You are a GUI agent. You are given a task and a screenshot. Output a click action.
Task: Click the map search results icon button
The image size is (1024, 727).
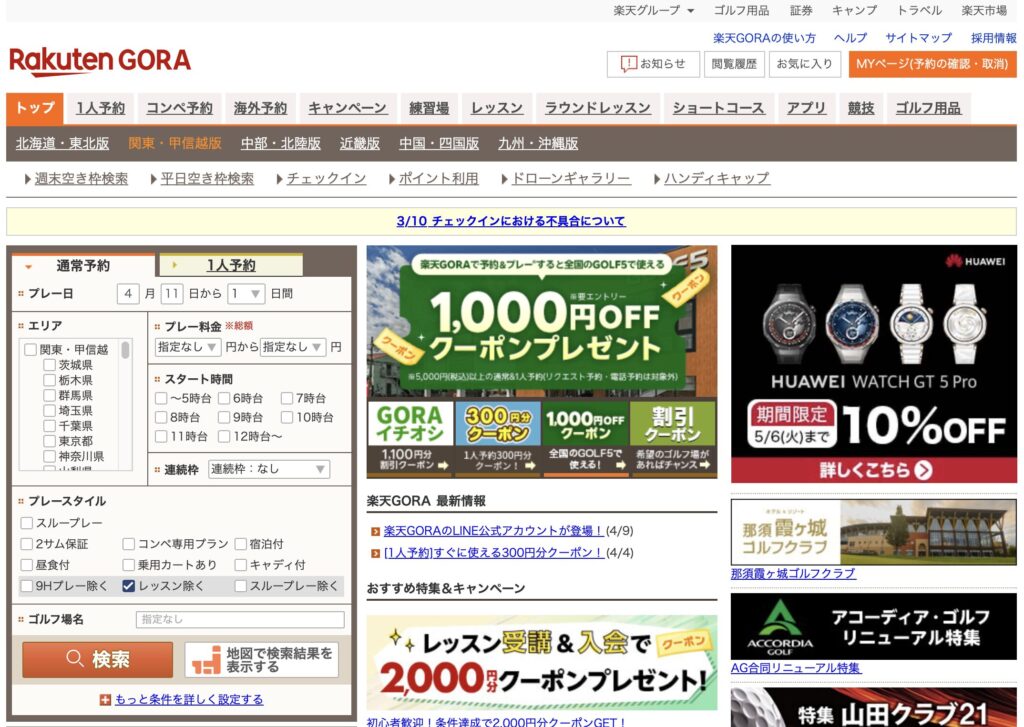(206, 660)
